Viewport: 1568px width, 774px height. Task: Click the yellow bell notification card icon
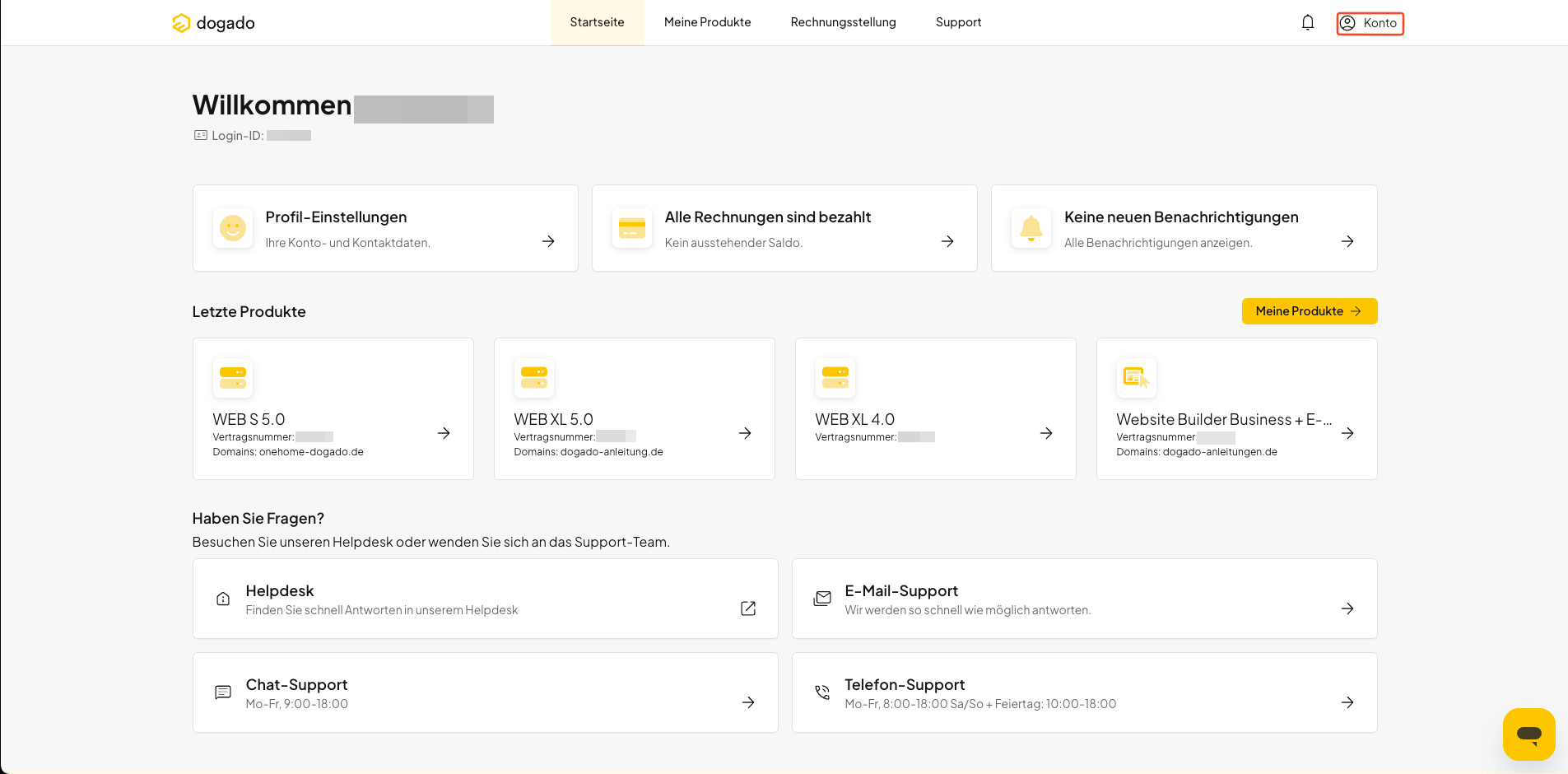click(x=1031, y=228)
